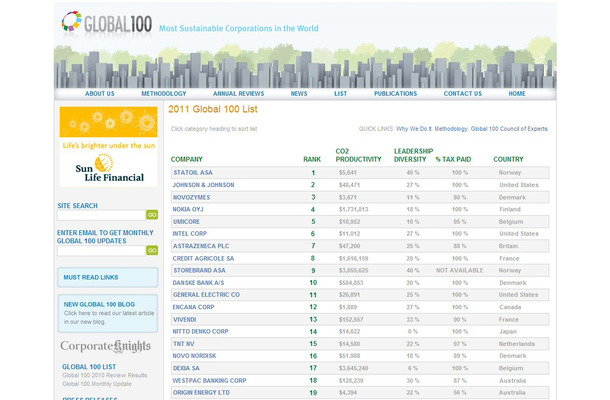The width and height of the screenshot is (610, 400).
Task: Open the Methodology menu item
Action: click(164, 94)
